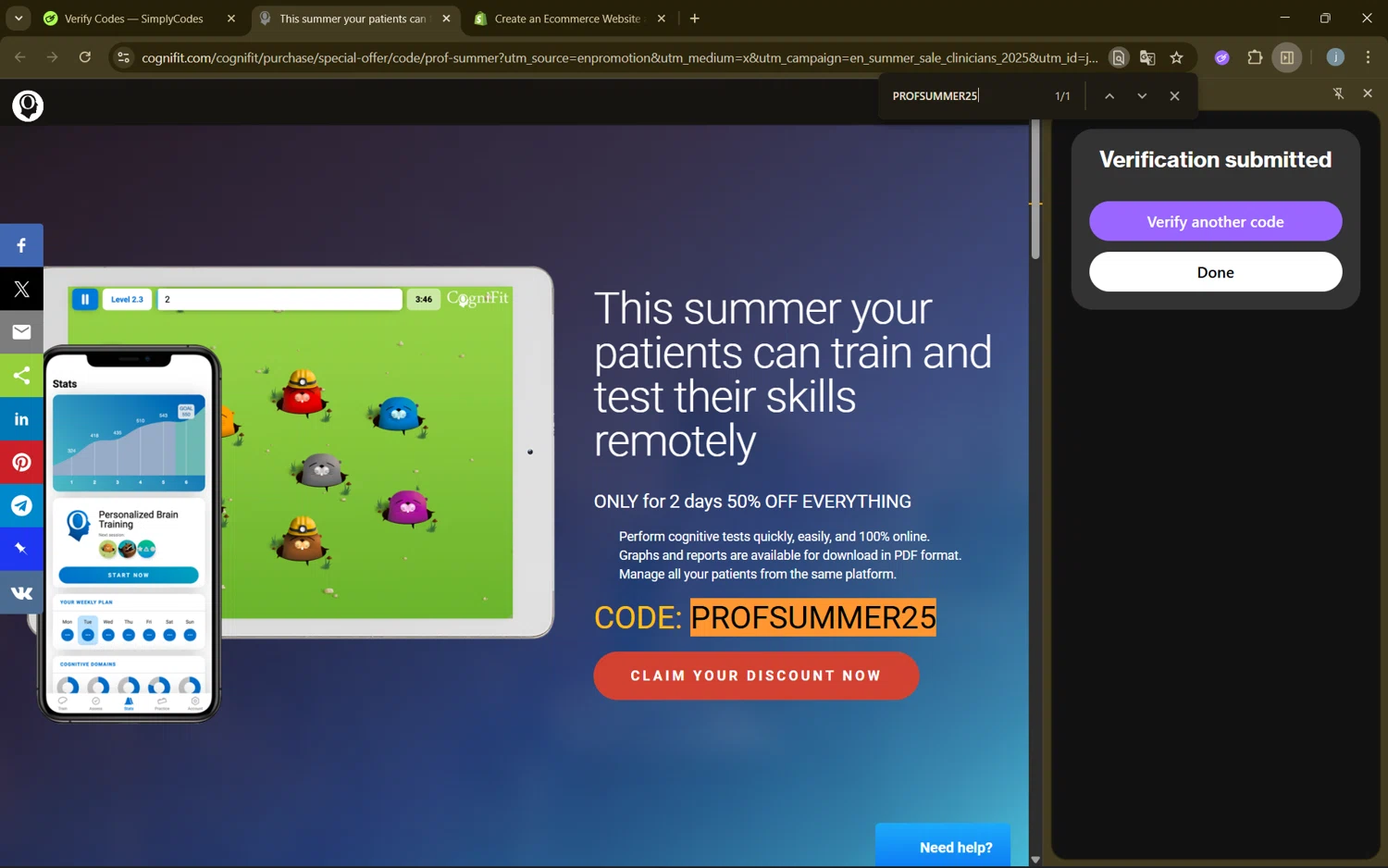The height and width of the screenshot is (868, 1388).
Task: Open a new browser tab
Action: (695, 19)
